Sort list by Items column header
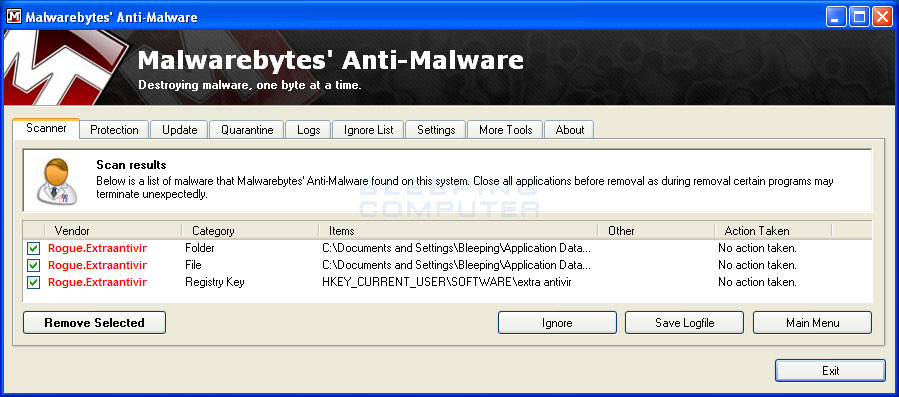Viewport: 899px width, 397px height. 458,231
